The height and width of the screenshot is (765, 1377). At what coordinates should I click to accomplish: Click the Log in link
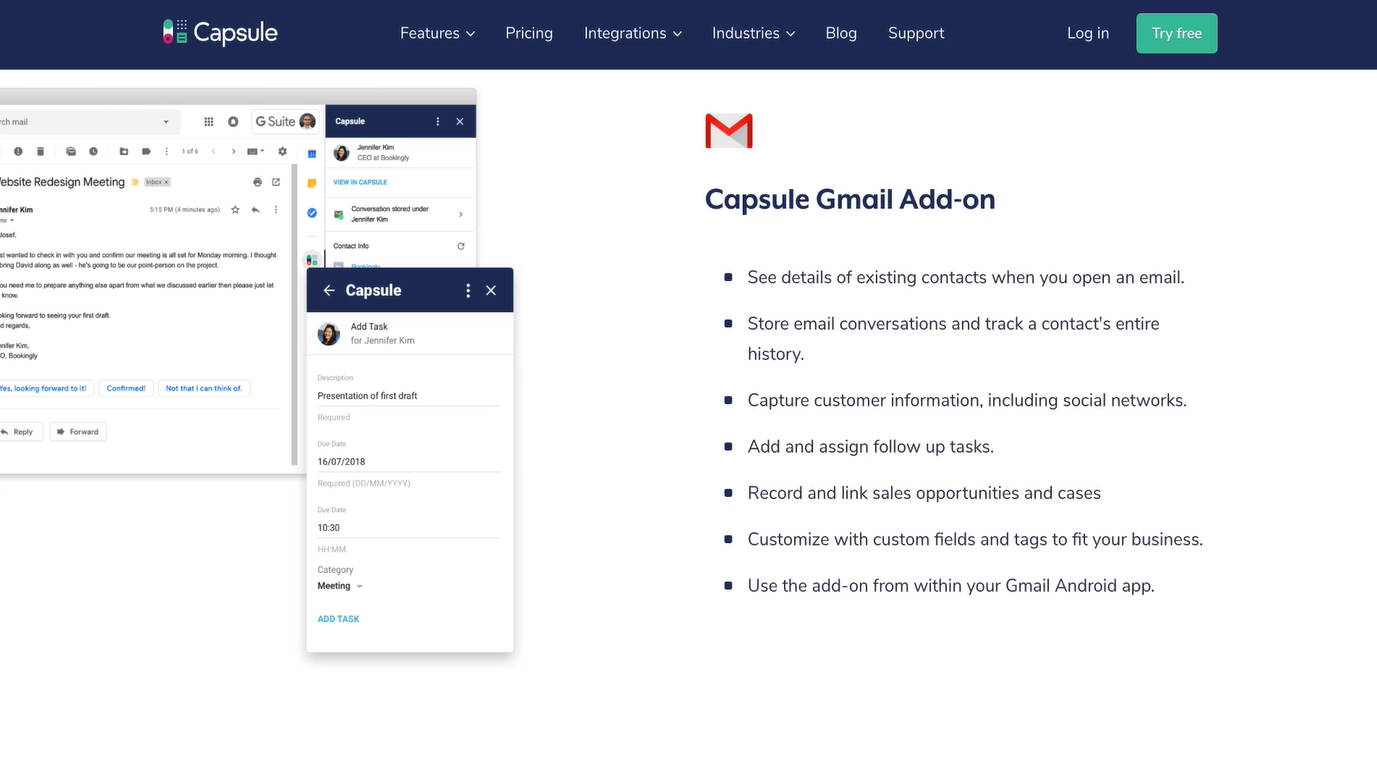(1088, 33)
